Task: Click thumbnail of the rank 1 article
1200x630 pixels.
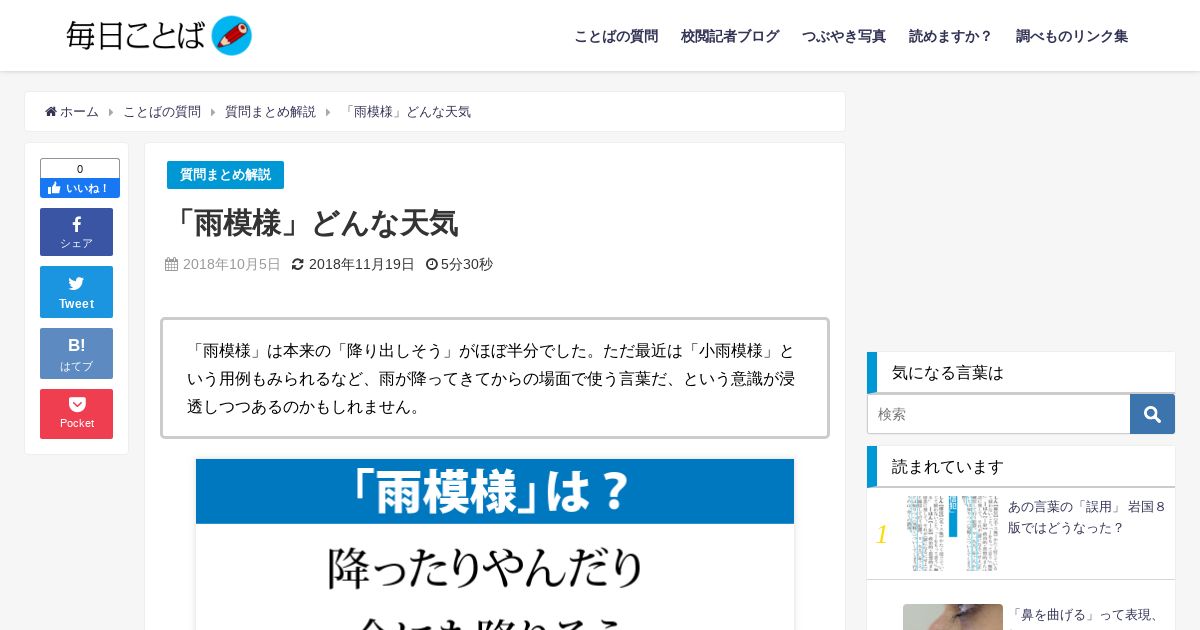Action: click(x=953, y=533)
